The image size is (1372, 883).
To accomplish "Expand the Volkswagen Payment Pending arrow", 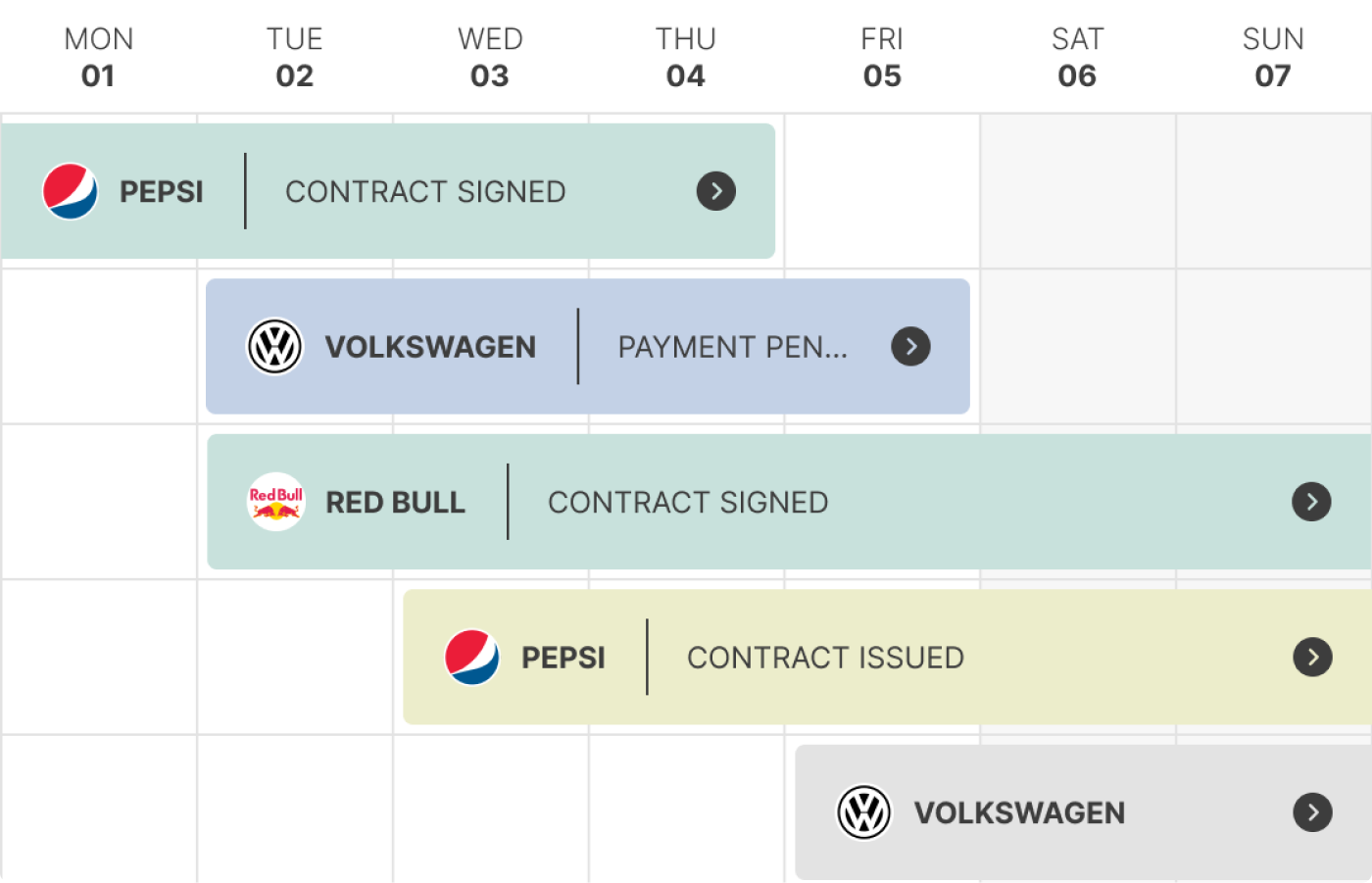I will pyautogui.click(x=910, y=346).
